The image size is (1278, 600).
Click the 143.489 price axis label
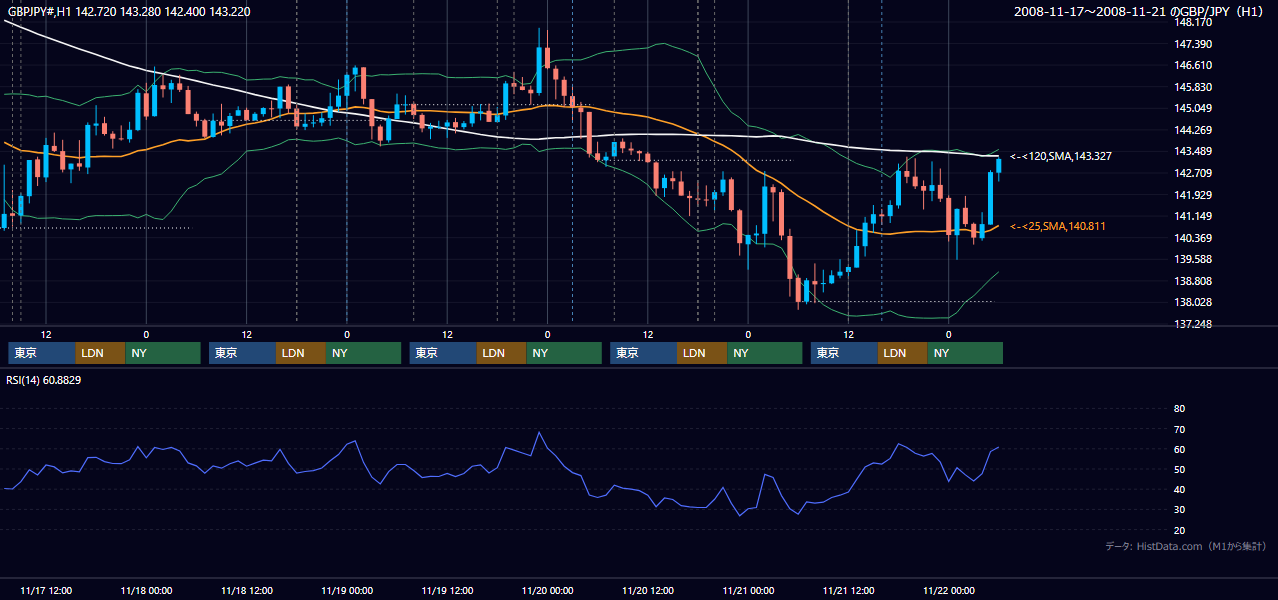pyautogui.click(x=1193, y=151)
